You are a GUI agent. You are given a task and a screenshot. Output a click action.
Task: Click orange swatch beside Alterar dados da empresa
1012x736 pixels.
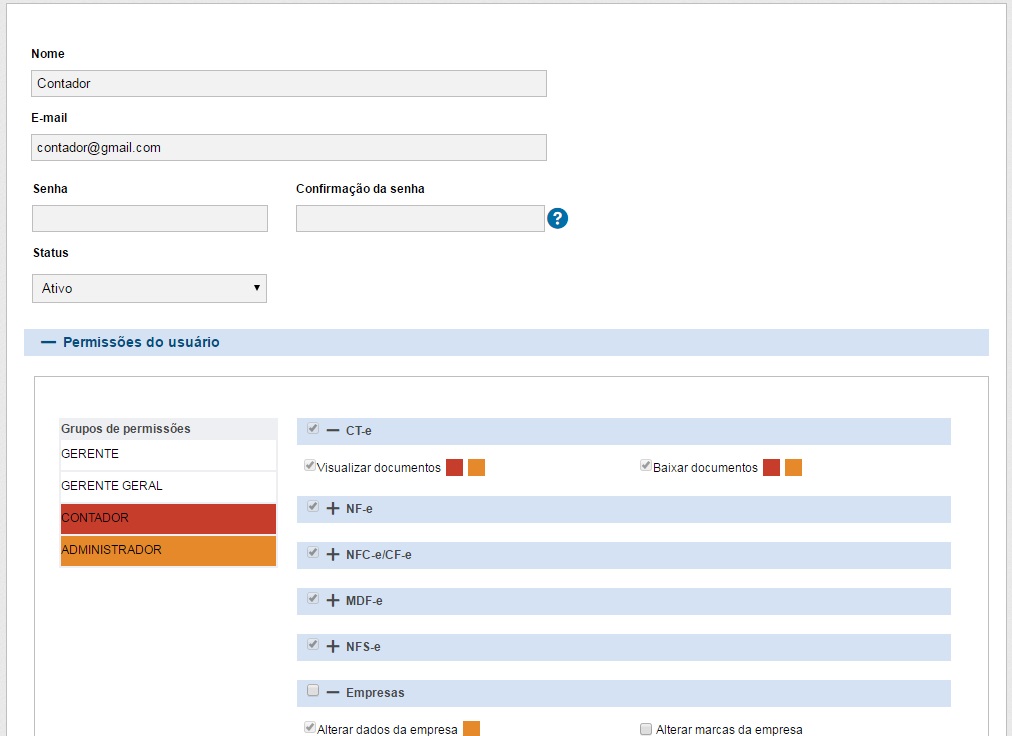471,729
